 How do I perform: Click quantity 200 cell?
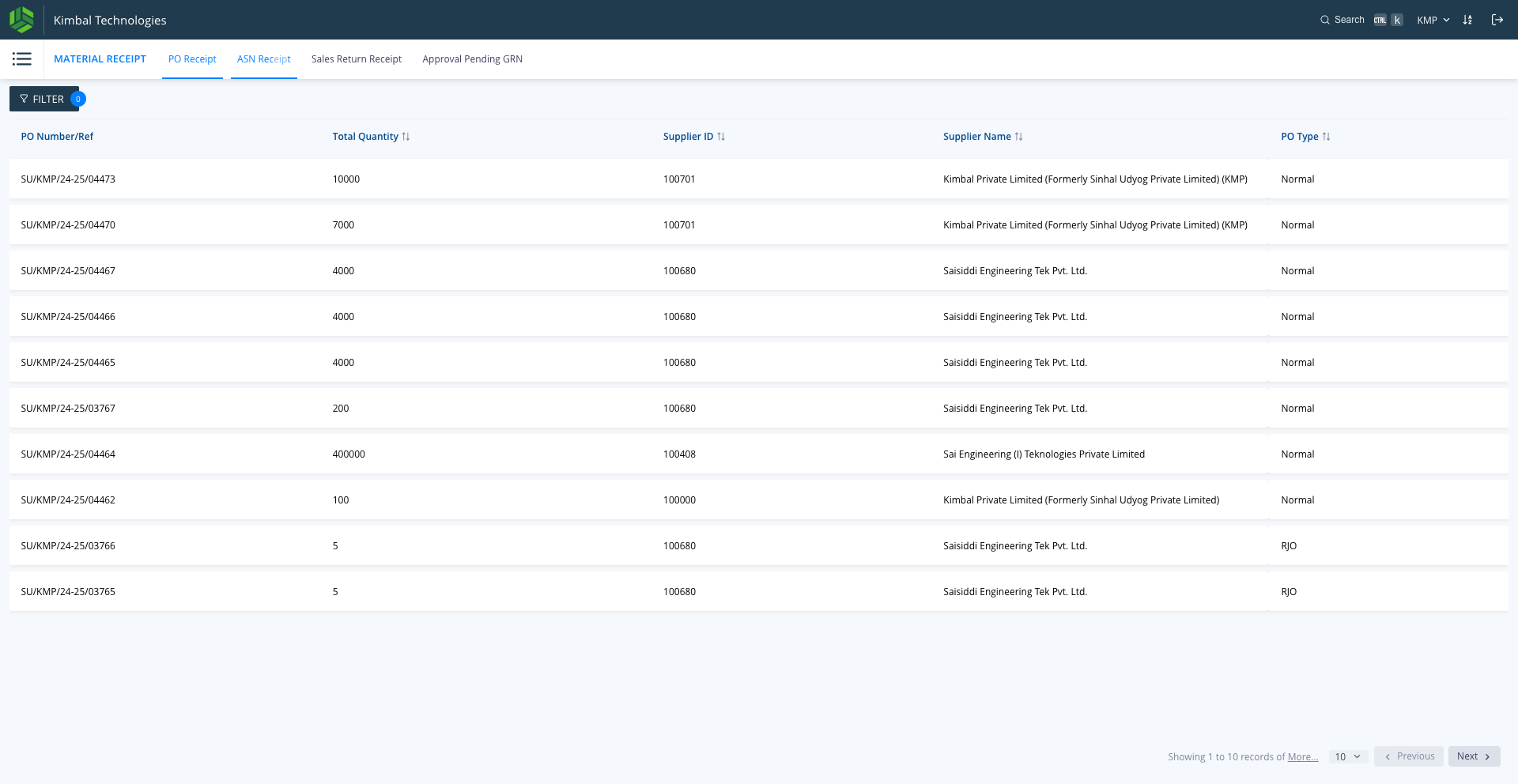[341, 409]
